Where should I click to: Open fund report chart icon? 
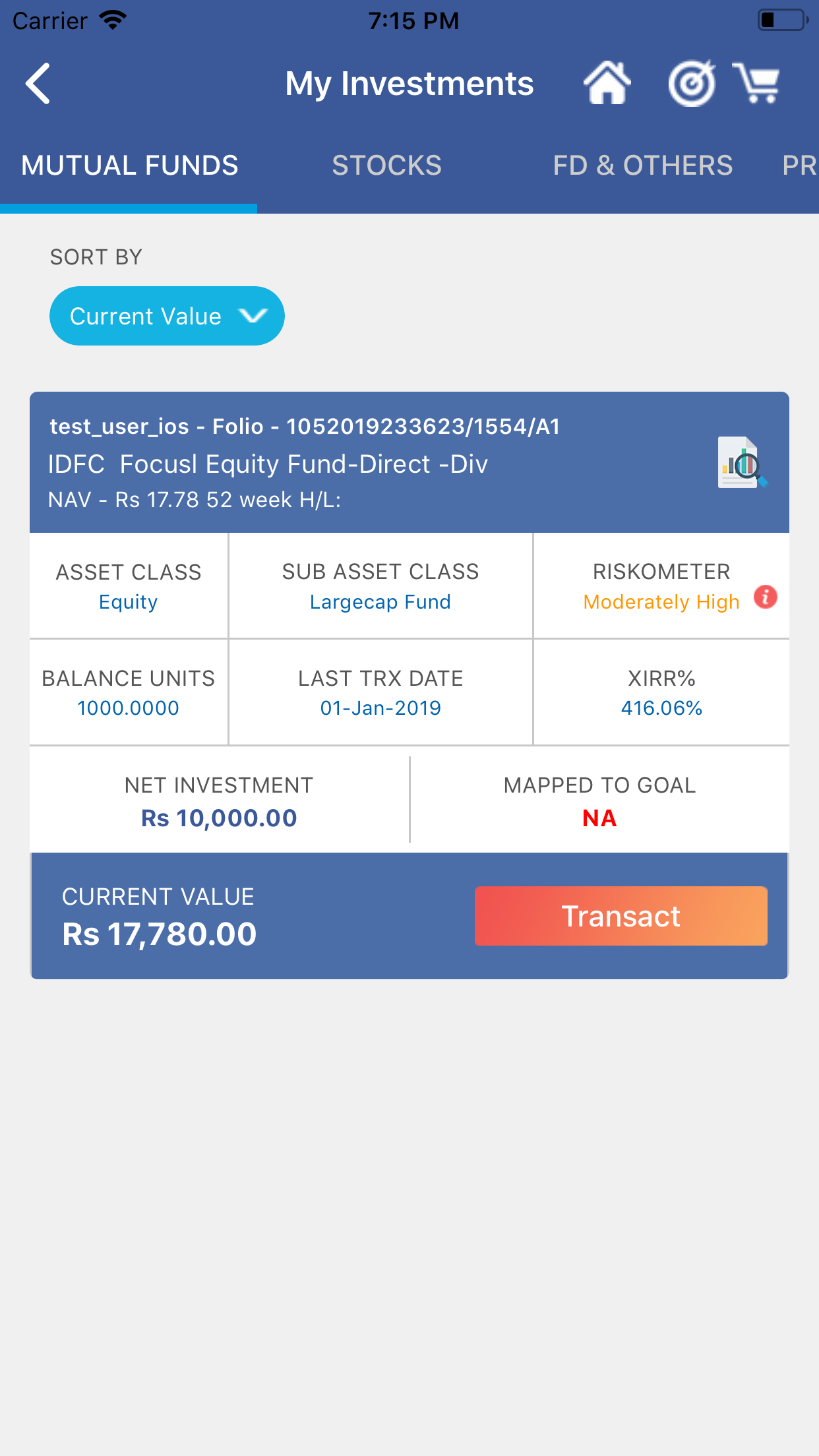743,463
